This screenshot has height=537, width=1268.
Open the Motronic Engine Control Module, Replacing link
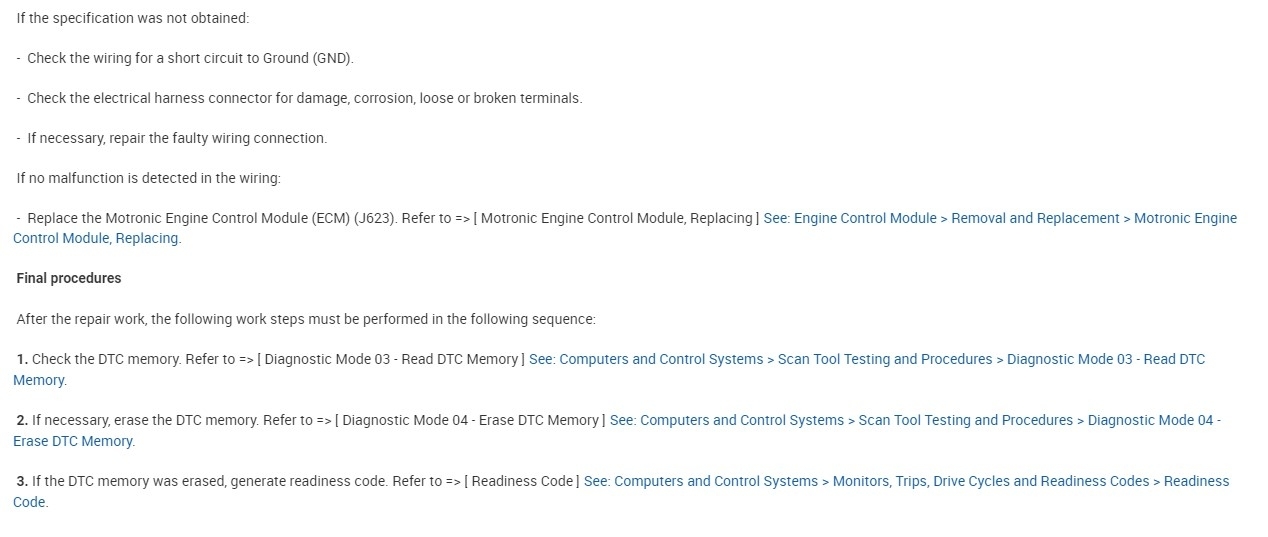click(999, 218)
